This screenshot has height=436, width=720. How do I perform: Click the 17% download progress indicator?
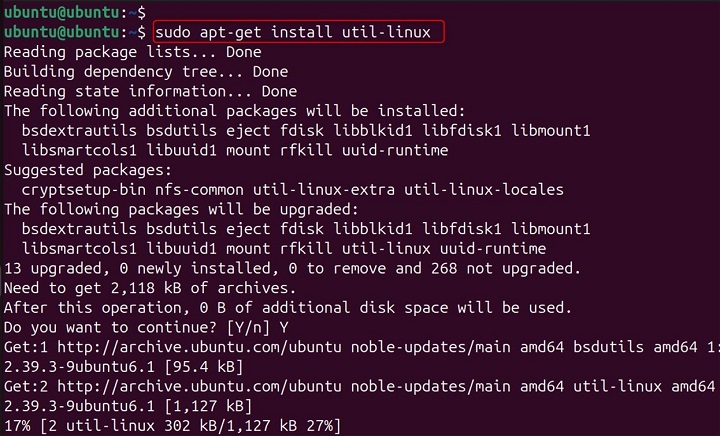[x=17, y=426]
